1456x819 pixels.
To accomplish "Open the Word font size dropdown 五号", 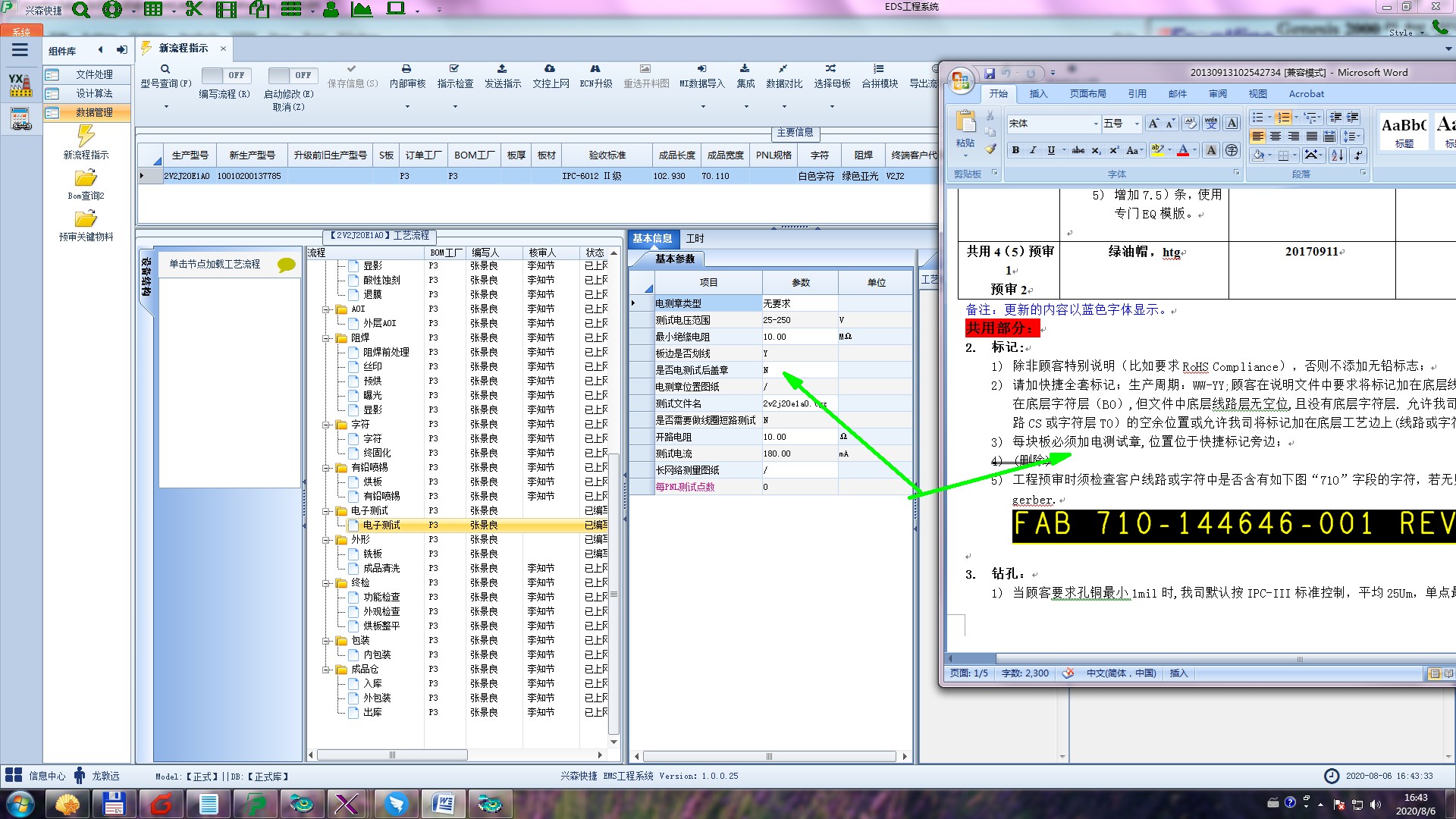I will [1137, 124].
